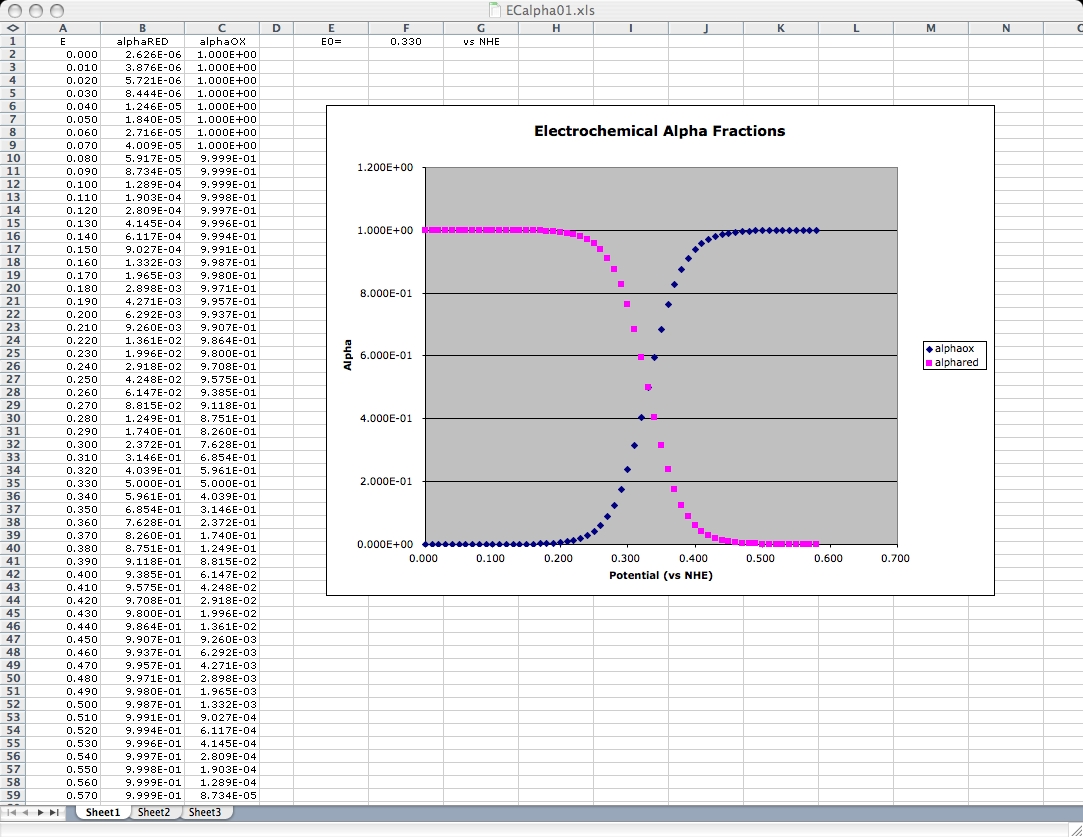Click chart title Electrochemical Alpha Fractions
Viewport: 1083px width, 837px height.
coord(659,131)
